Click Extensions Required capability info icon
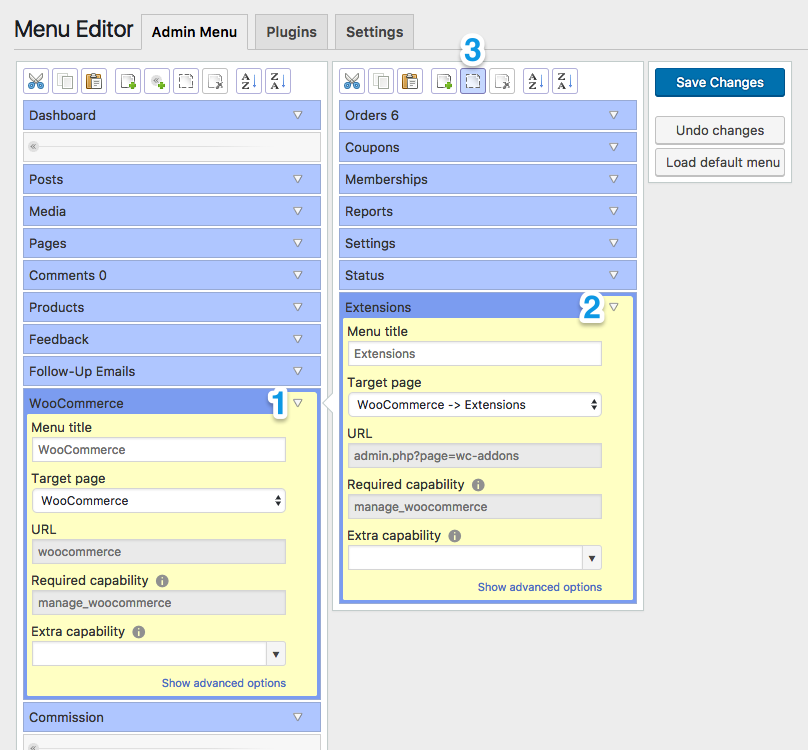The image size is (808, 750). click(478, 485)
